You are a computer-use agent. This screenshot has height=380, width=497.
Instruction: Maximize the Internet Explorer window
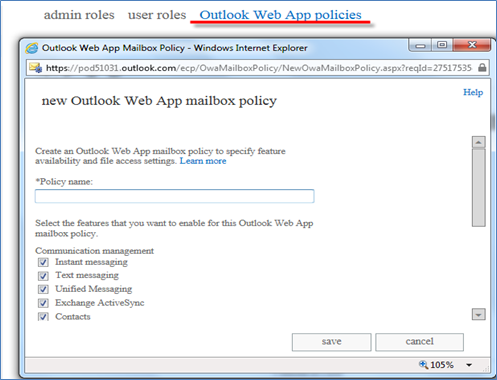pyautogui.click(x=442, y=45)
